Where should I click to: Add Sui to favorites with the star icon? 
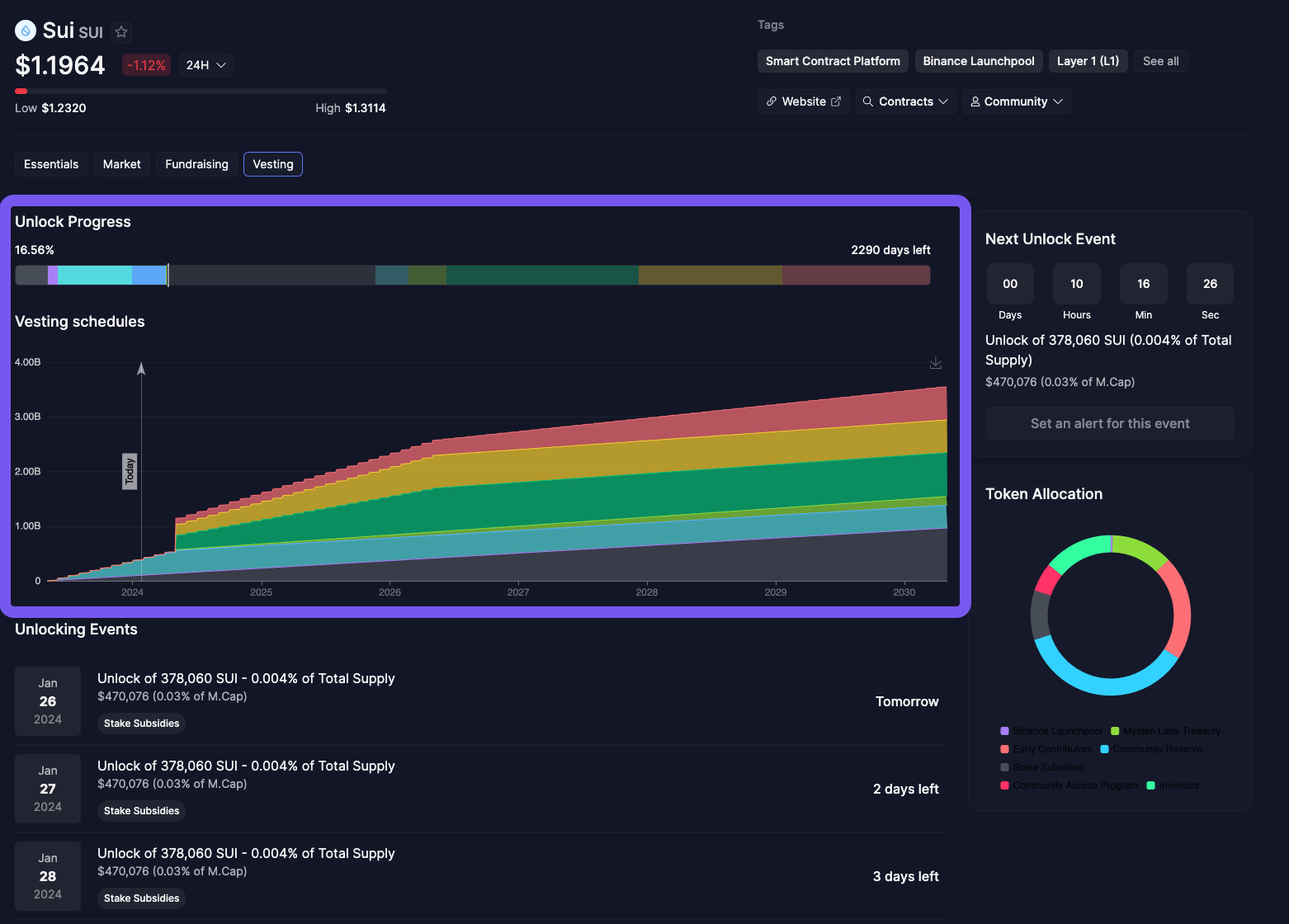click(x=121, y=32)
